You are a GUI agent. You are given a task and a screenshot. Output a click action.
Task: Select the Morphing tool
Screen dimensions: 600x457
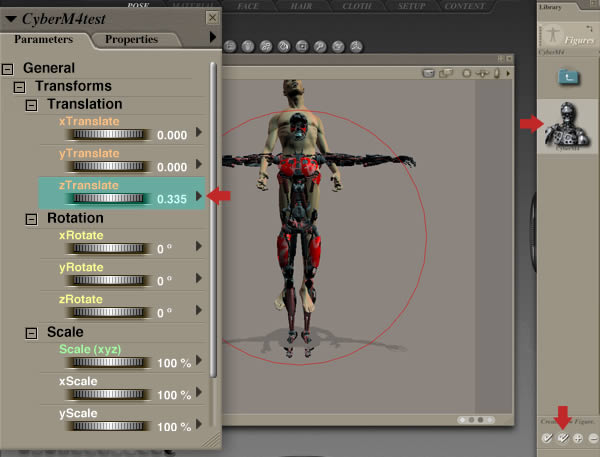point(338,46)
